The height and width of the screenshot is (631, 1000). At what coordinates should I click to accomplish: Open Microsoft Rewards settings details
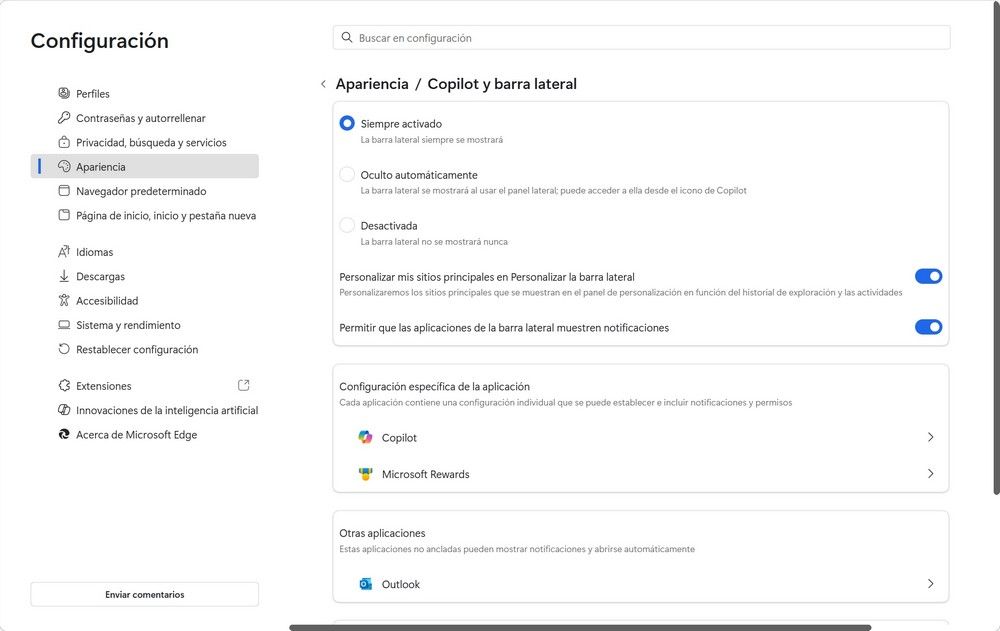(x=930, y=474)
